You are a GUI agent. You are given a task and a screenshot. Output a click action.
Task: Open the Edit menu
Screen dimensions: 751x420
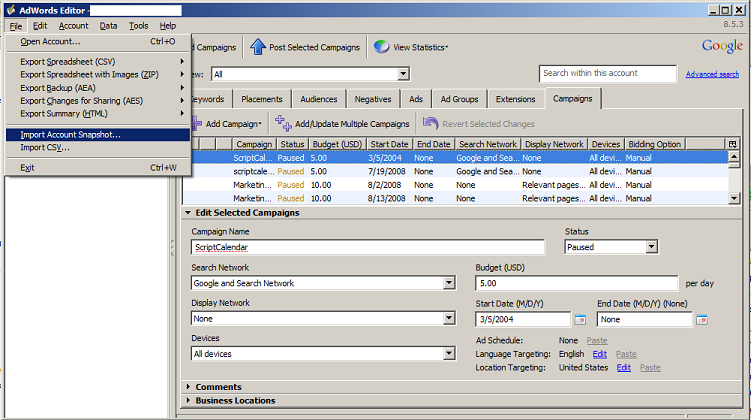pyautogui.click(x=40, y=26)
